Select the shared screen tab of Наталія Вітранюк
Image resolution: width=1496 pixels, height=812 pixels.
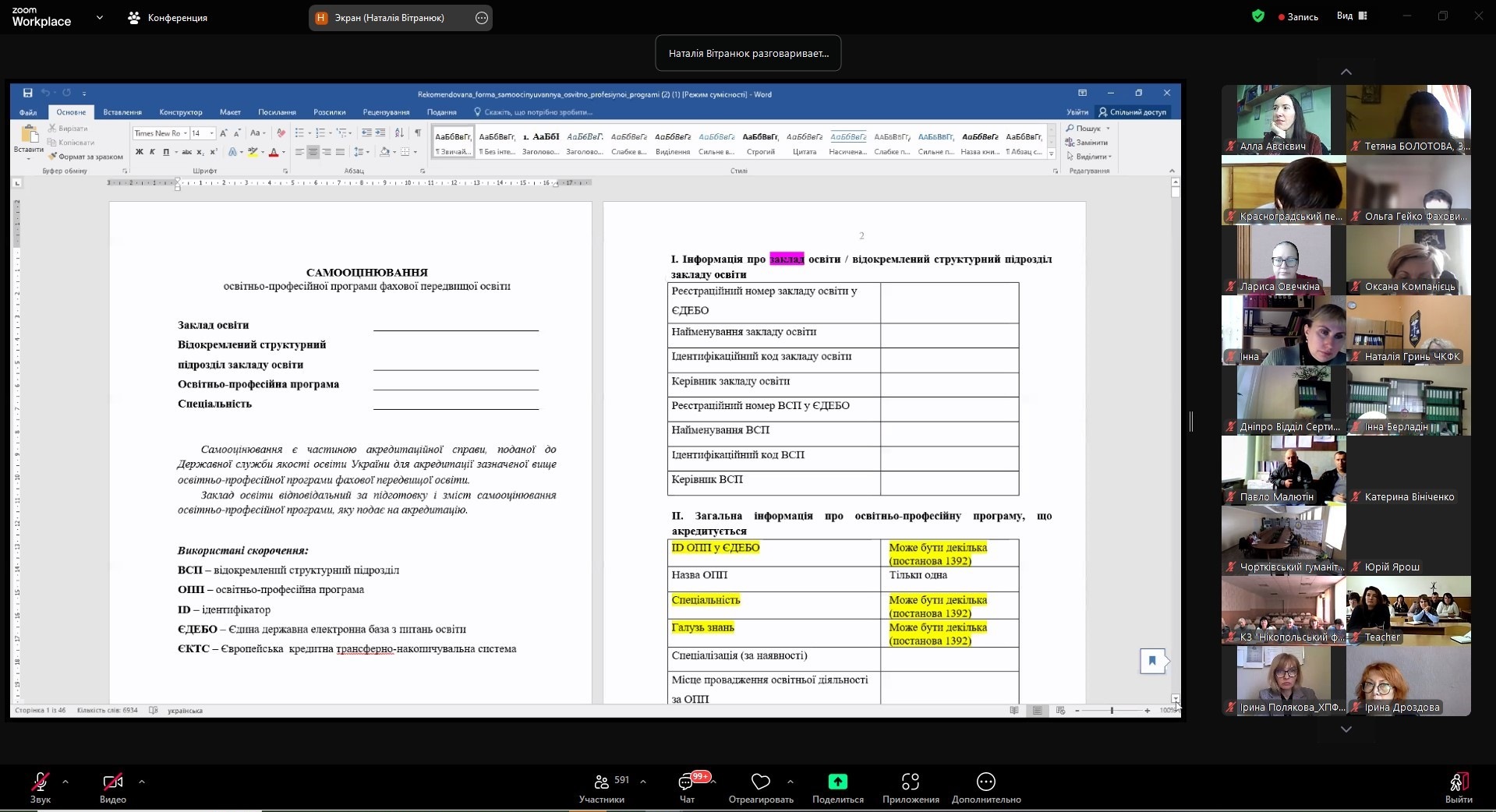click(390, 18)
